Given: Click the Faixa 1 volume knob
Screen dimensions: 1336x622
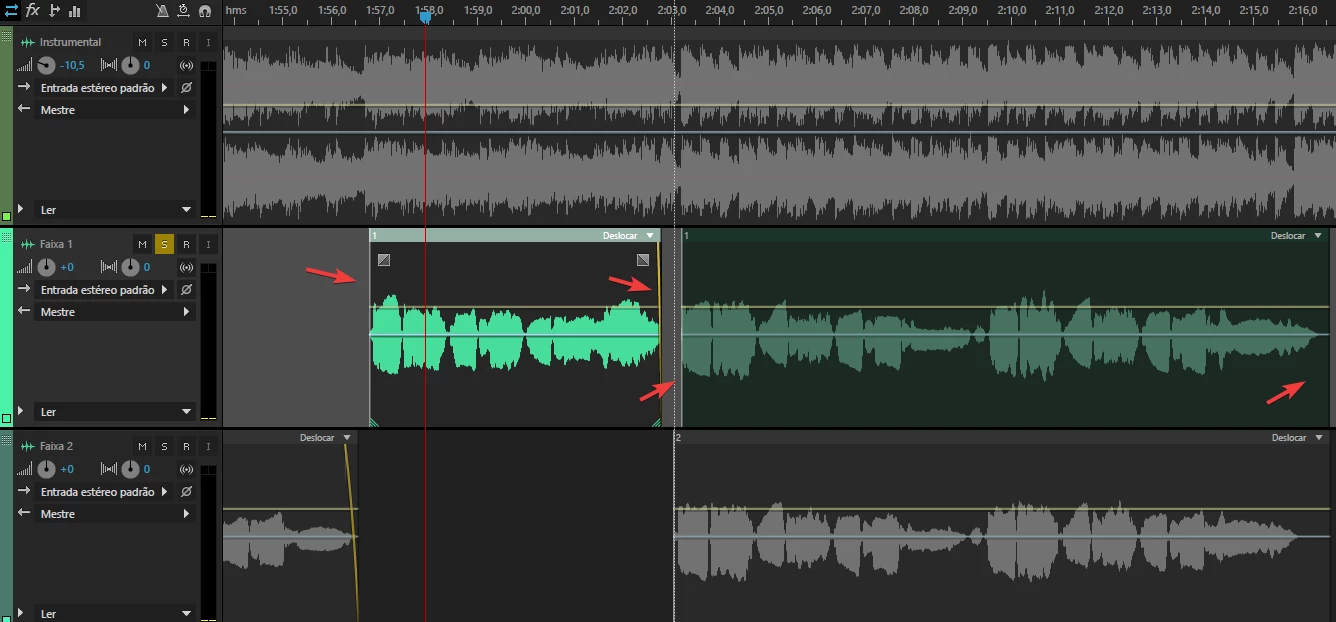Looking at the screenshot, I should click(47, 268).
